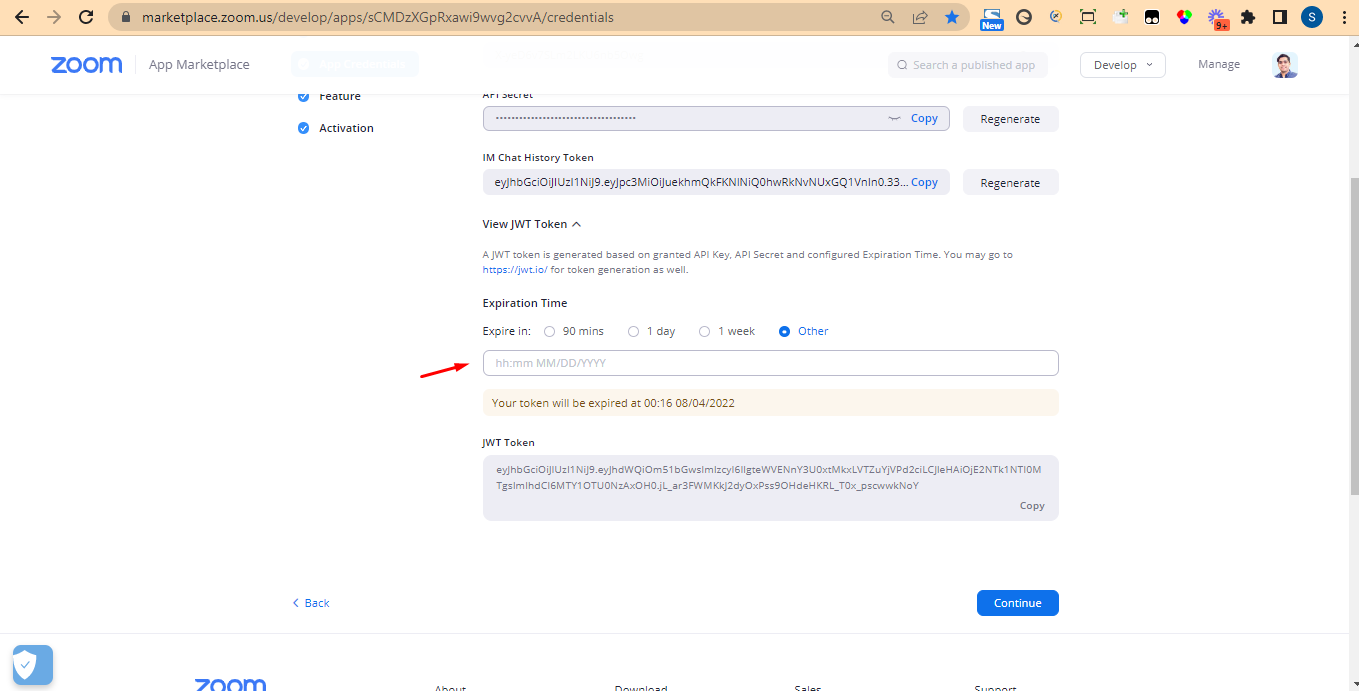Screen dimensions: 1359x691
Task: Click the Zoom logo in the header
Action: [87, 65]
